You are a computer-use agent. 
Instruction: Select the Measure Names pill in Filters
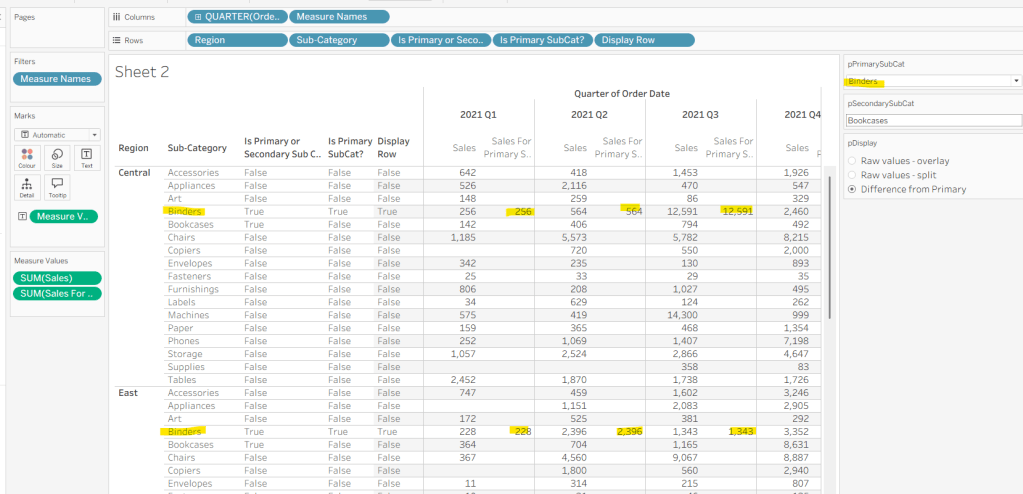pyautogui.click(x=57, y=79)
